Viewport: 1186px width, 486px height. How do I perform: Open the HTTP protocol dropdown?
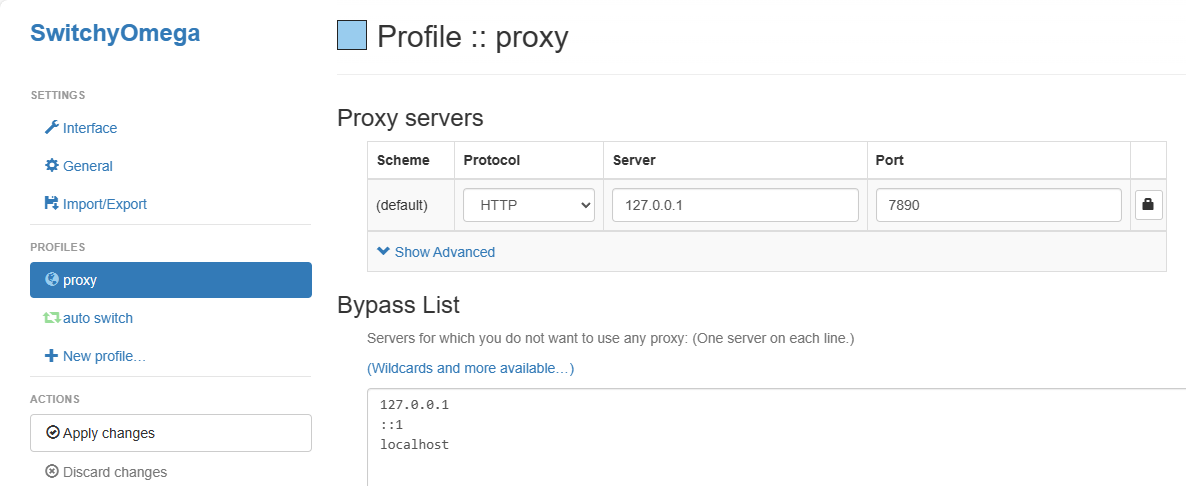coord(529,205)
